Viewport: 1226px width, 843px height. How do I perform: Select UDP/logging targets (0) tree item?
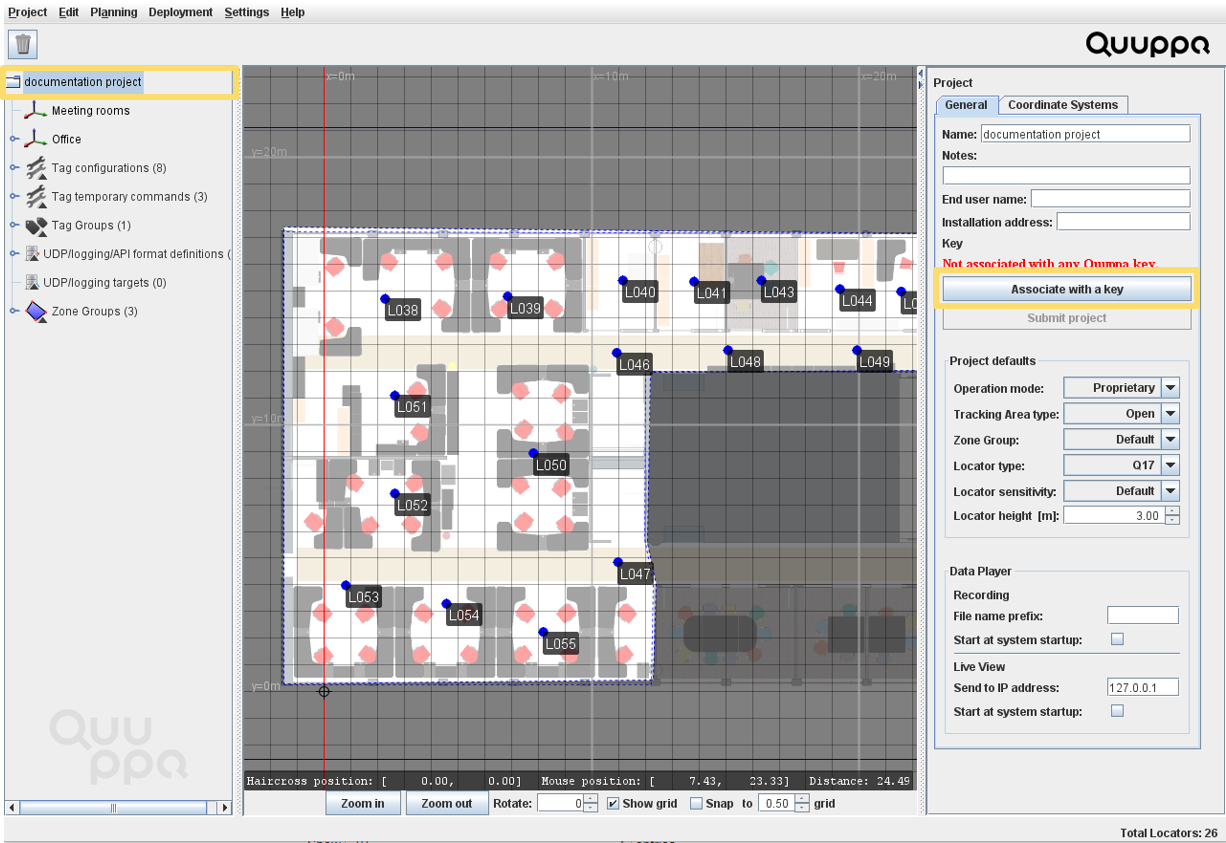(x=105, y=283)
